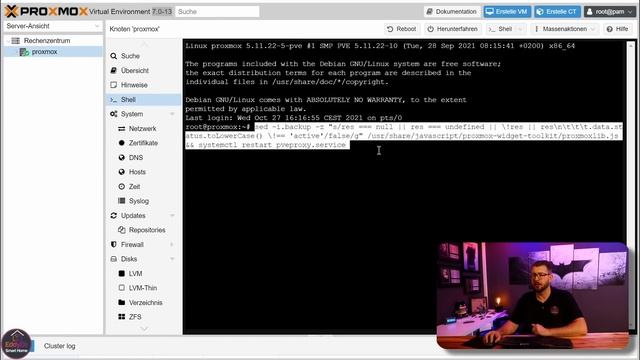The image size is (640, 360).
Task: Click the Netzwerk arrows icon
Action: coord(121,129)
